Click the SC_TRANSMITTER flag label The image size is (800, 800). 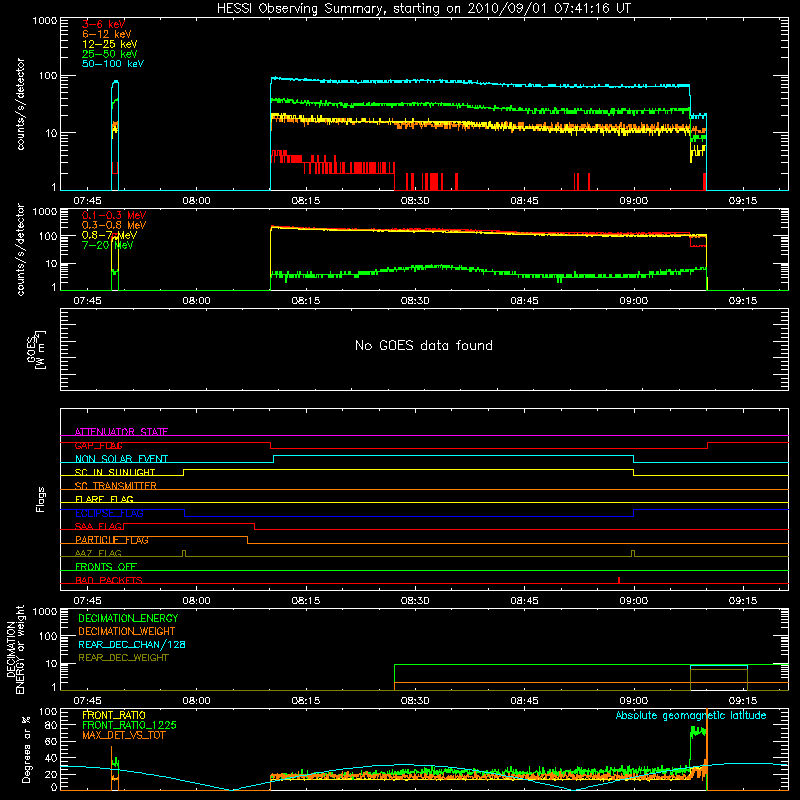[115, 486]
